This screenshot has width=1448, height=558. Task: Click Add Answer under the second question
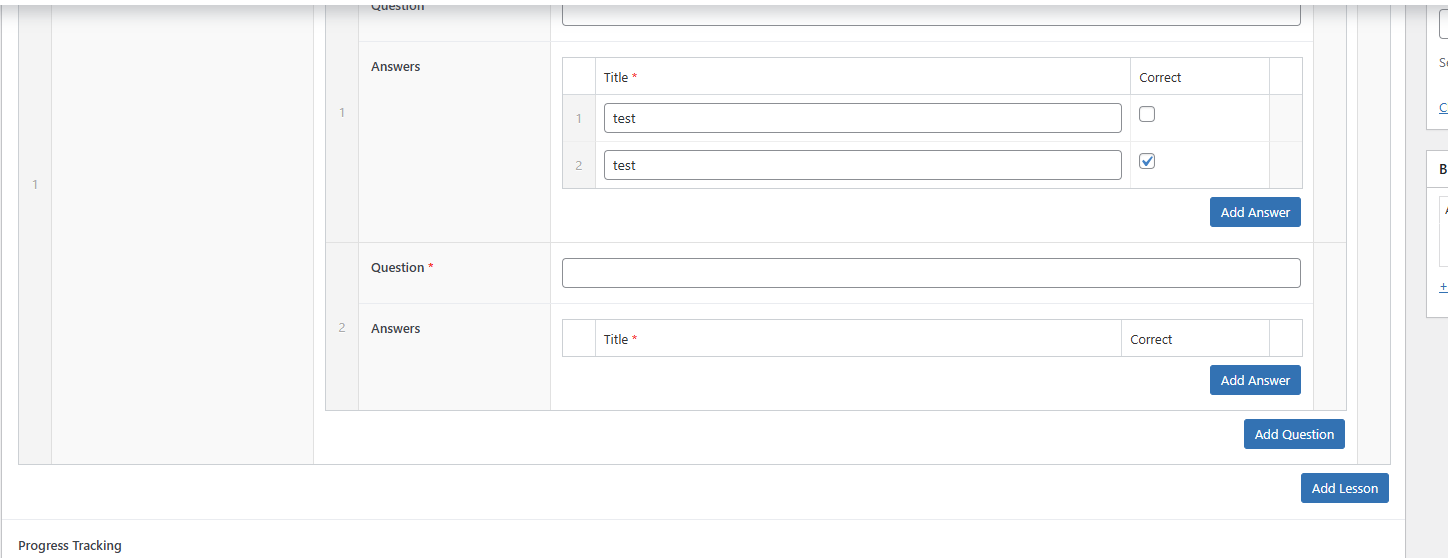point(1254,380)
